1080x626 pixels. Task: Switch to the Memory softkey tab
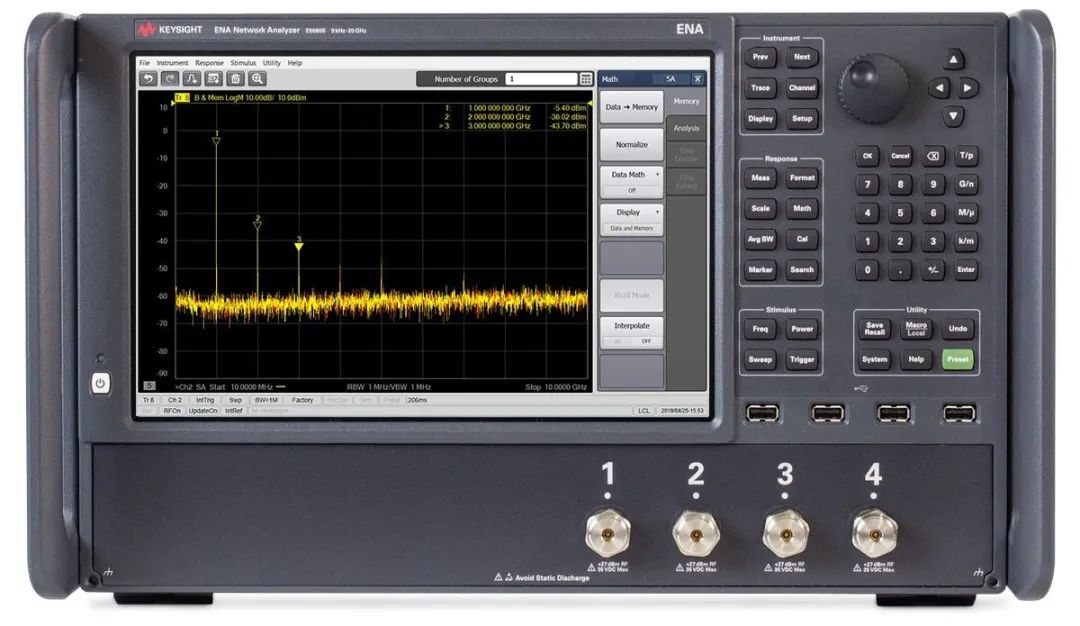tap(686, 101)
